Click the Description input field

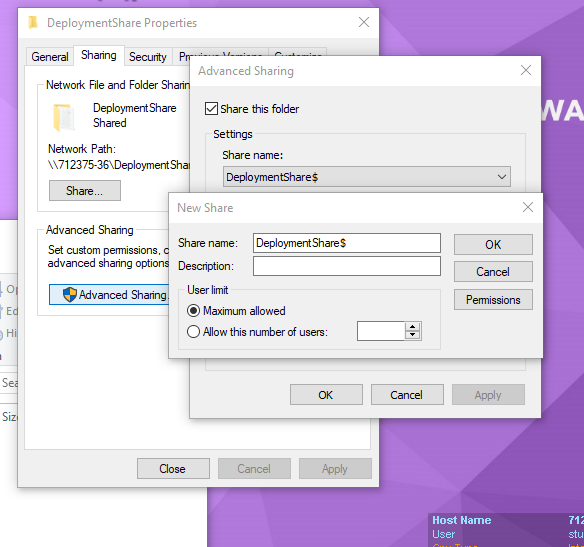[347, 266]
